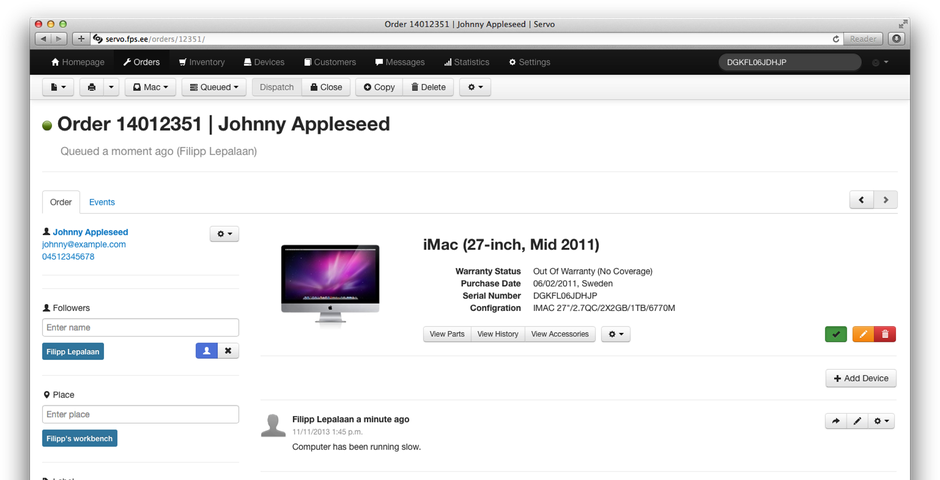
Task: Open the Queued status dropdown
Action: [x=214, y=87]
